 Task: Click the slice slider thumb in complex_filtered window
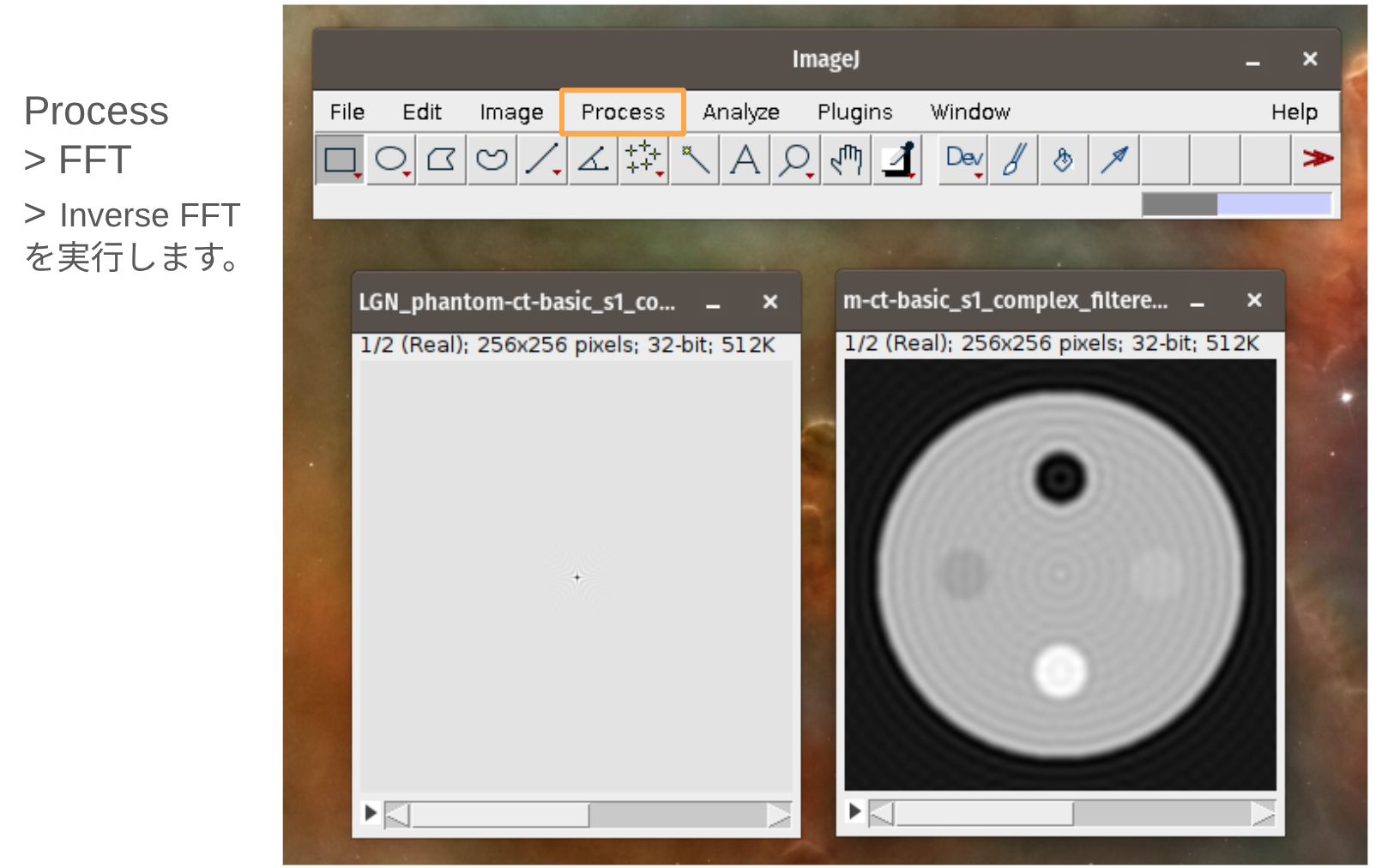984,813
